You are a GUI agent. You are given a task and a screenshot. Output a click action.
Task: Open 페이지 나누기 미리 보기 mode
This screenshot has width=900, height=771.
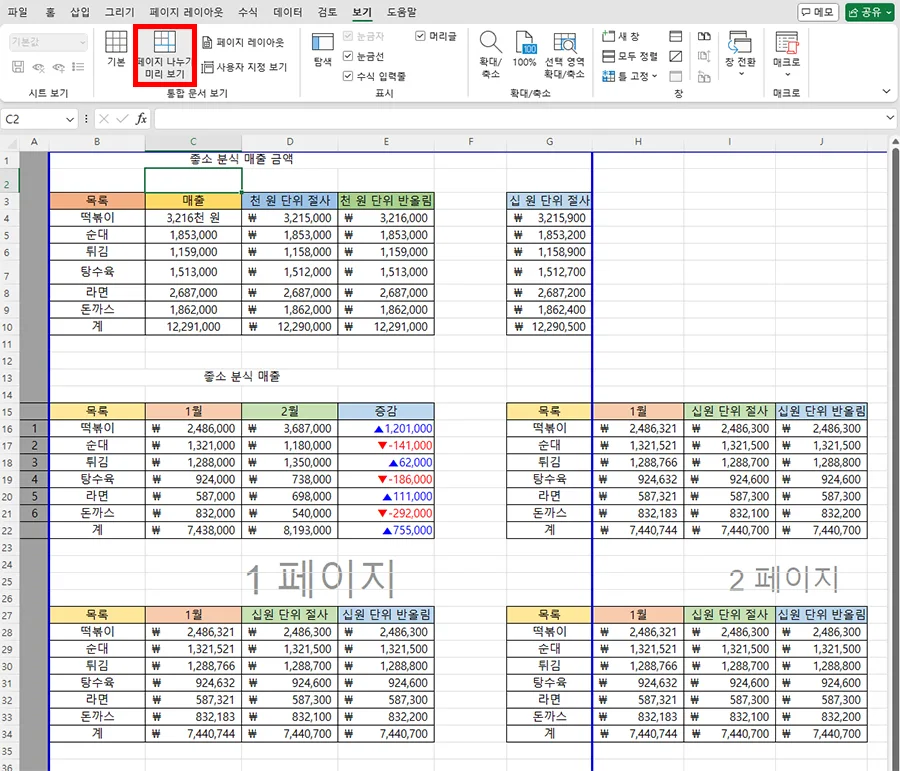(163, 55)
